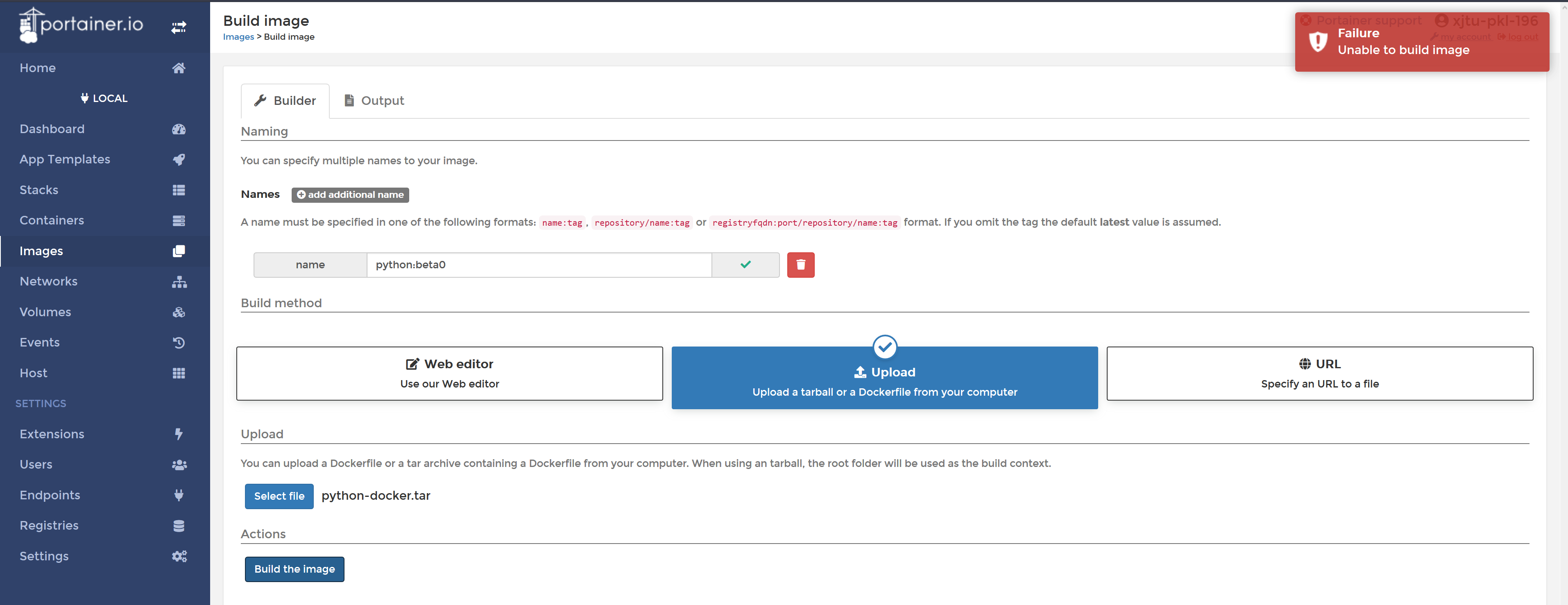
Task: Click the Networks sitemap icon
Action: click(x=179, y=282)
